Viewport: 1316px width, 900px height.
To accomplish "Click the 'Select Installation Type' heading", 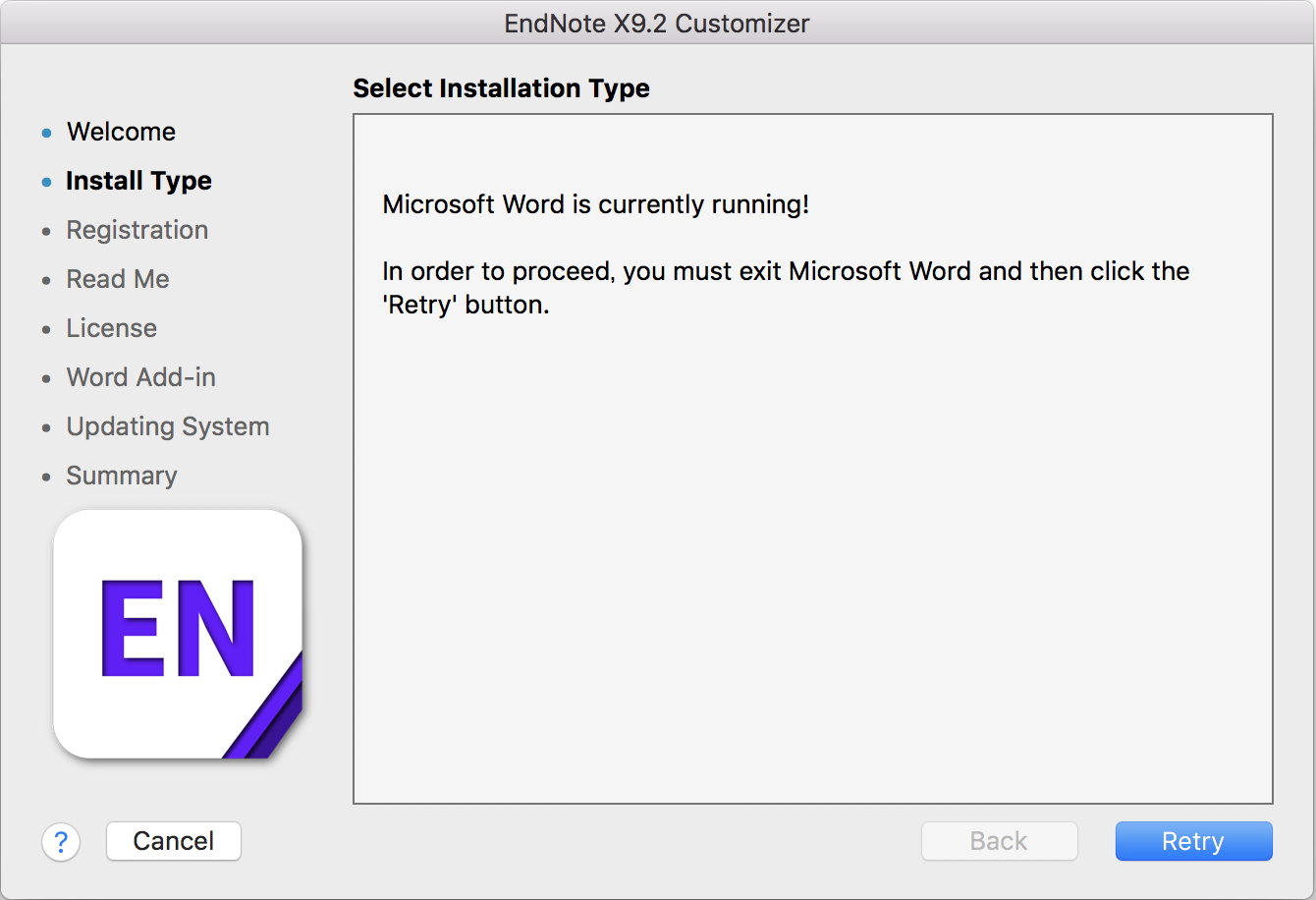I will [x=501, y=88].
